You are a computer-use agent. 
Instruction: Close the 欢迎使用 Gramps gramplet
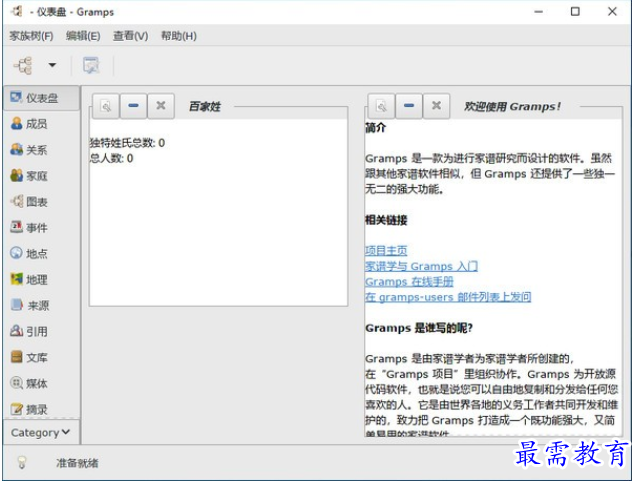click(x=436, y=106)
